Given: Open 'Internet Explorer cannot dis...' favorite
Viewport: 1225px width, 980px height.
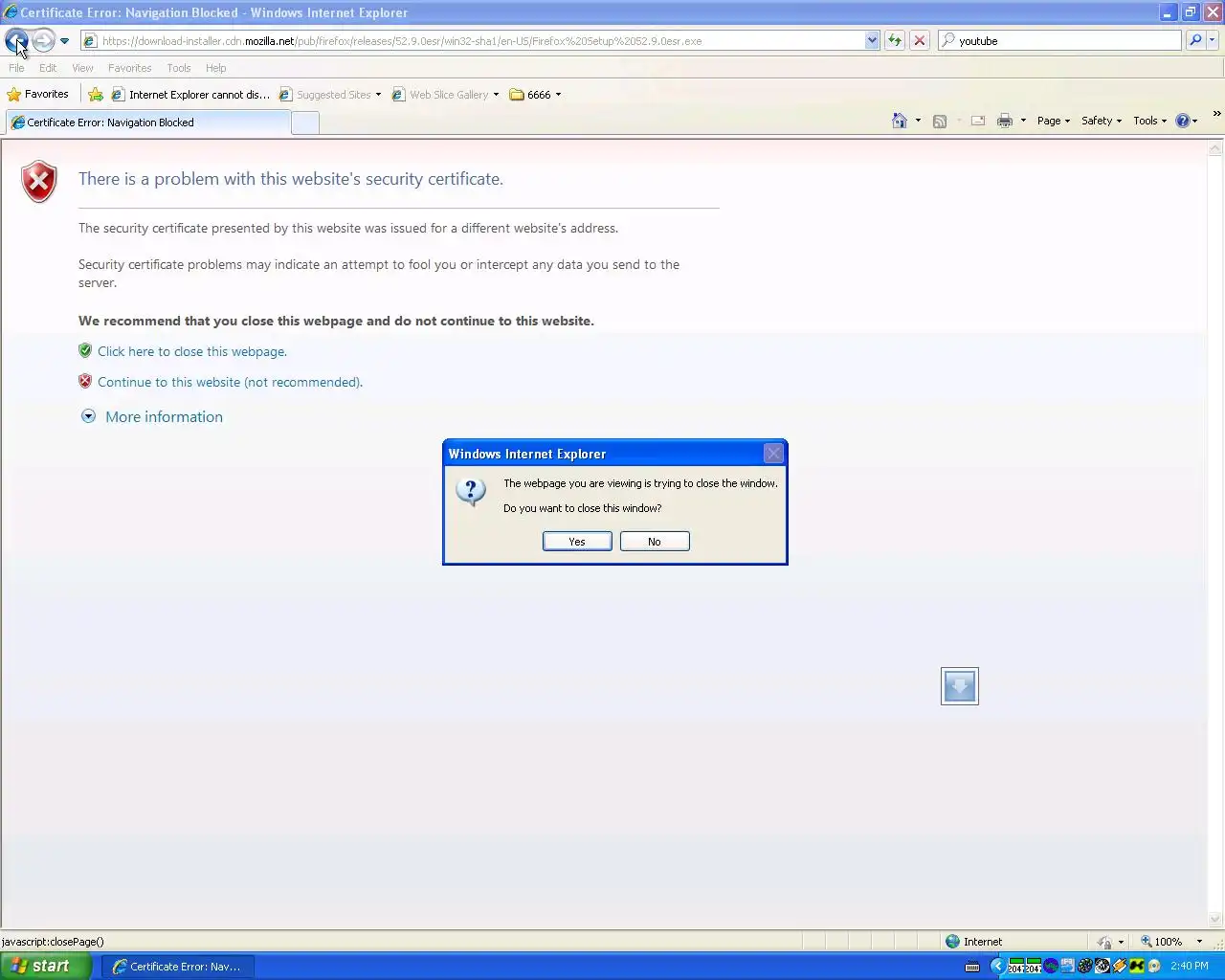Looking at the screenshot, I should pyautogui.click(x=190, y=95).
